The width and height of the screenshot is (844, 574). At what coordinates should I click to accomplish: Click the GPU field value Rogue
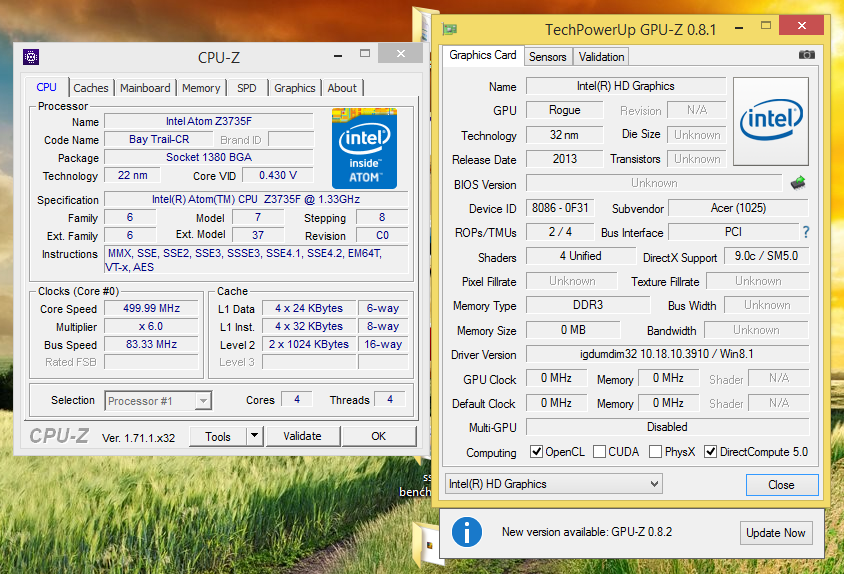point(565,110)
